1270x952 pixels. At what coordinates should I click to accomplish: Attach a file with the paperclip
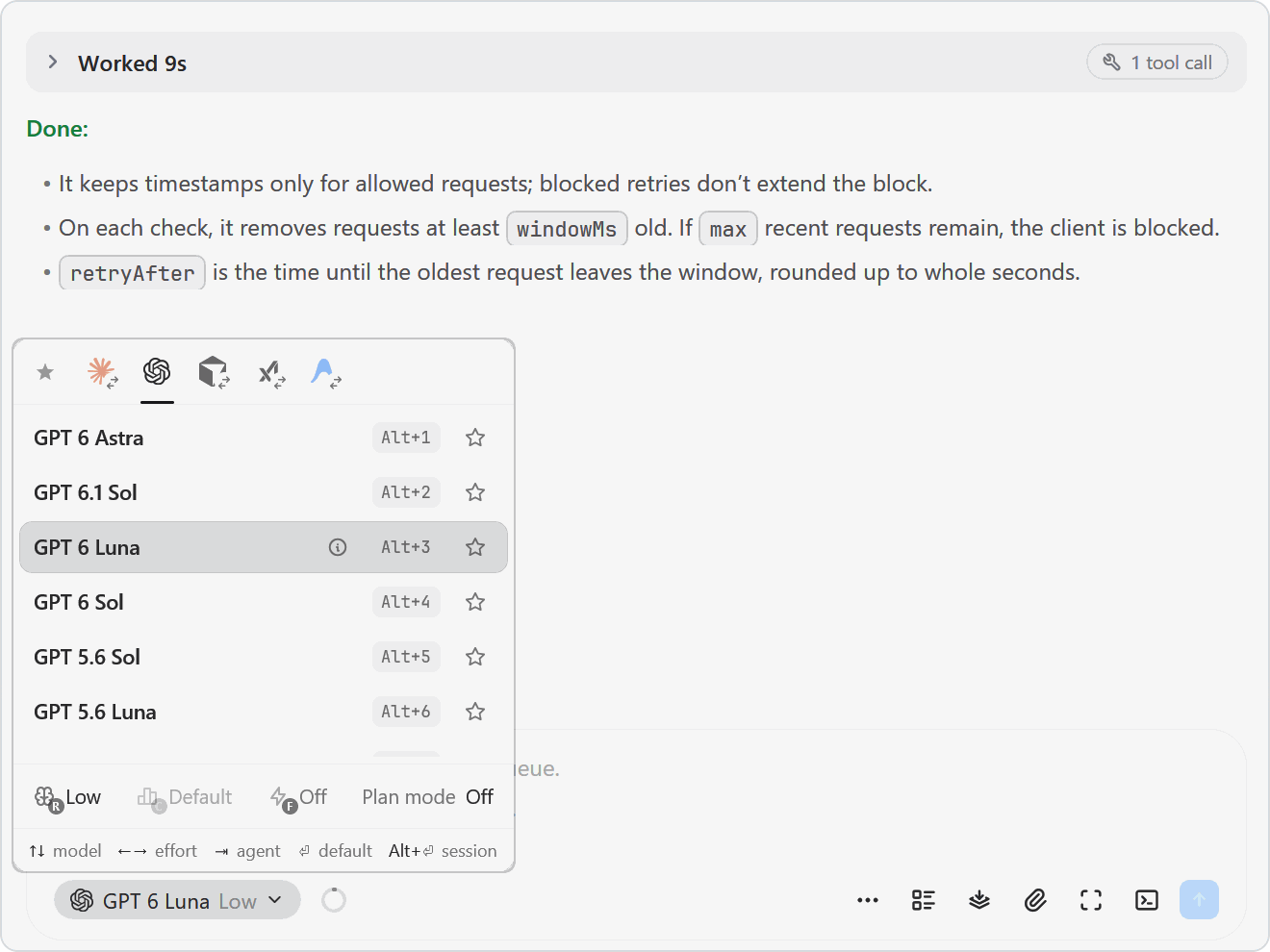[1035, 901]
